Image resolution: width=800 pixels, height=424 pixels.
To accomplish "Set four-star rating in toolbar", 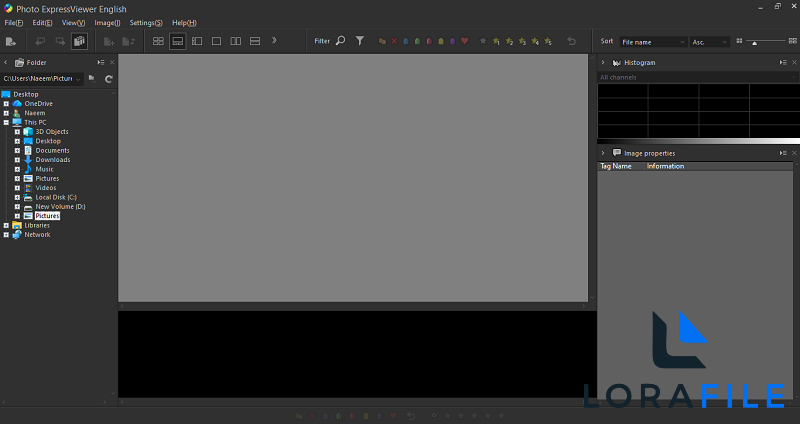I will click(x=535, y=41).
